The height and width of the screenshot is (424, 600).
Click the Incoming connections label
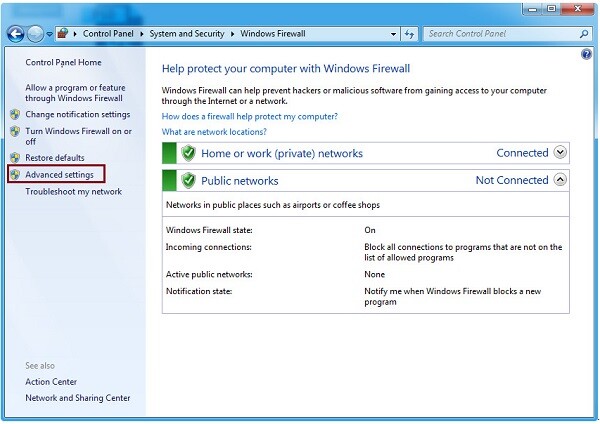[x=209, y=247]
